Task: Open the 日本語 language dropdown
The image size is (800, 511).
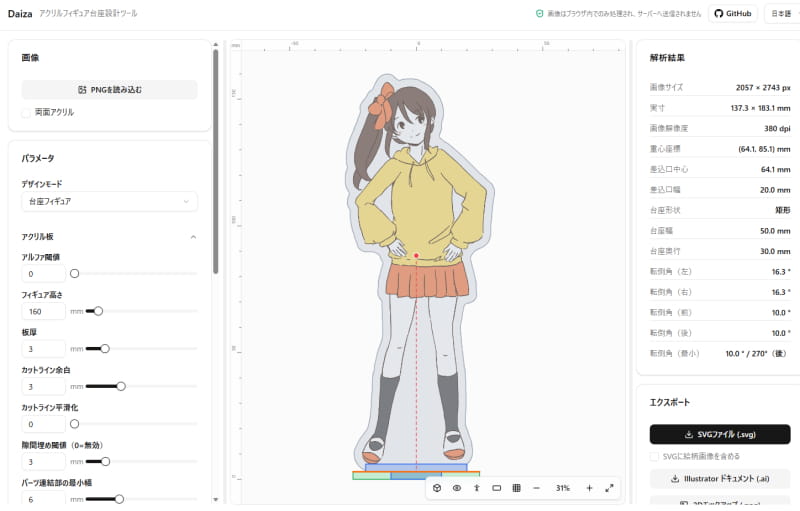Action: 782,13
